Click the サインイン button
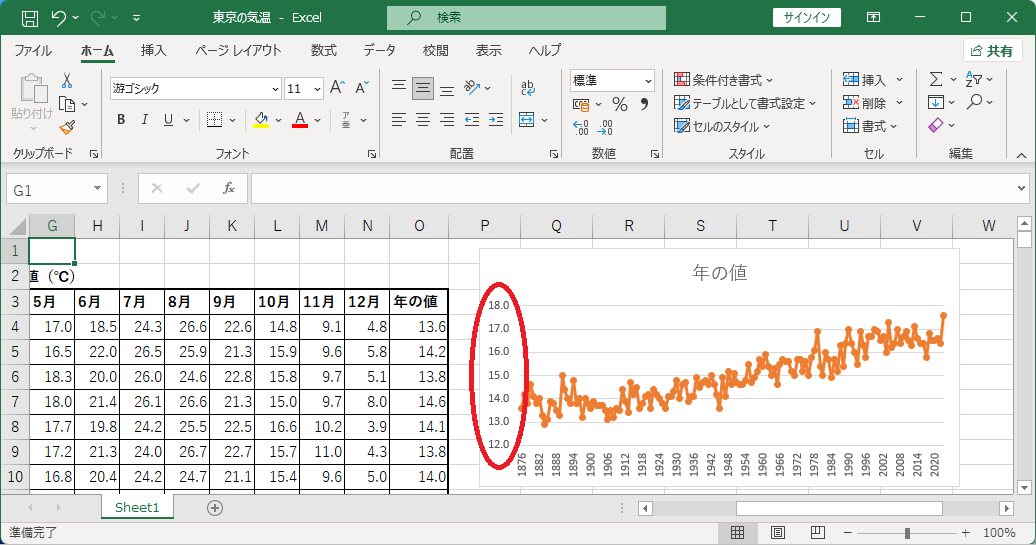This screenshot has height=545, width=1036. pyautogui.click(x=807, y=18)
